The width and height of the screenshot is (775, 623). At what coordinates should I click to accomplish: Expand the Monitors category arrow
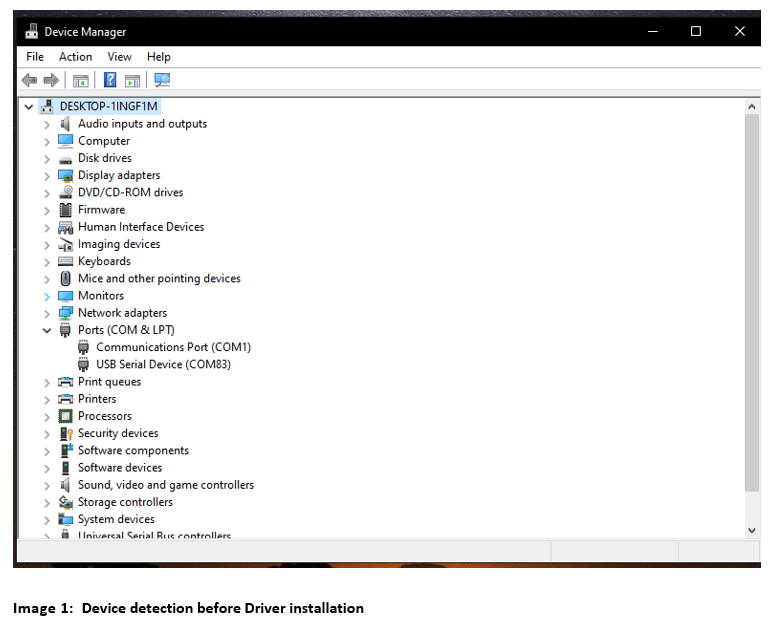click(x=47, y=296)
